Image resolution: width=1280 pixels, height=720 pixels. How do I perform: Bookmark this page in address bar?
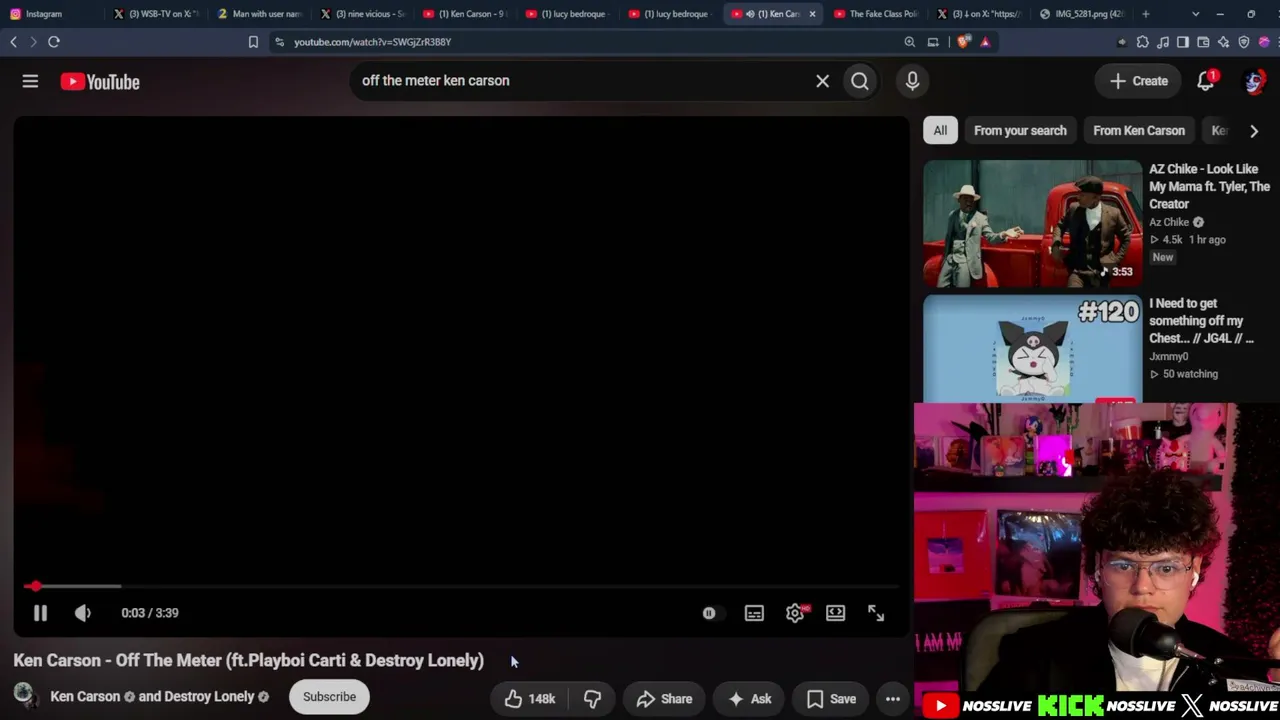[253, 42]
